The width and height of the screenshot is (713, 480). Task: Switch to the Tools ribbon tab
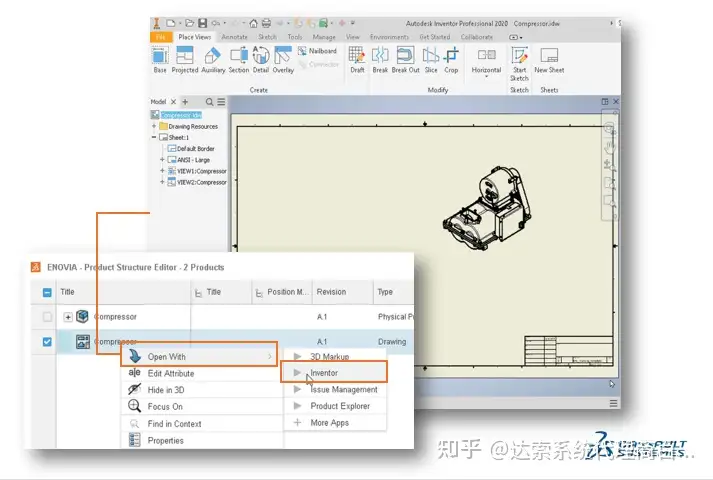pos(295,37)
